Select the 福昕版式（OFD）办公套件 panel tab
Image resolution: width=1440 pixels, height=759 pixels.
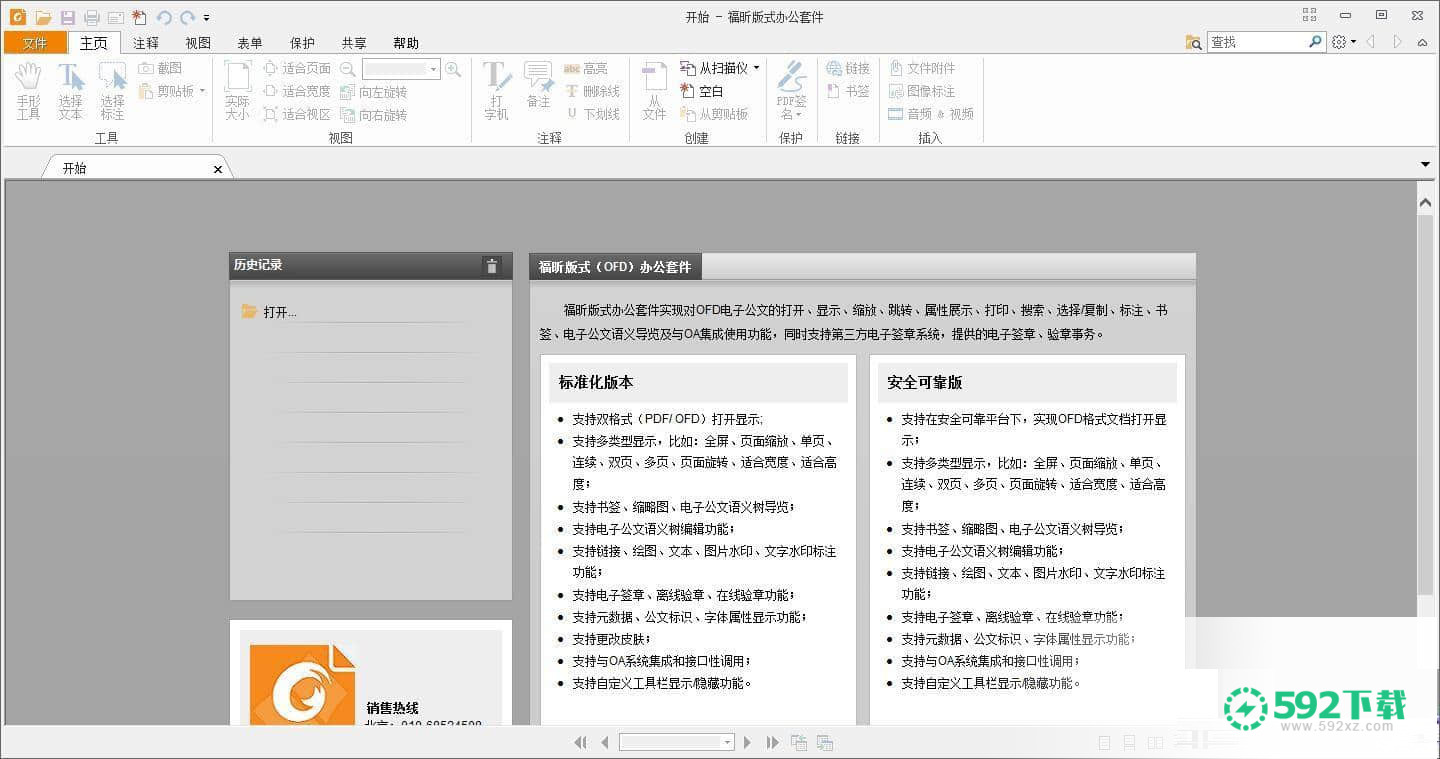(x=615, y=267)
